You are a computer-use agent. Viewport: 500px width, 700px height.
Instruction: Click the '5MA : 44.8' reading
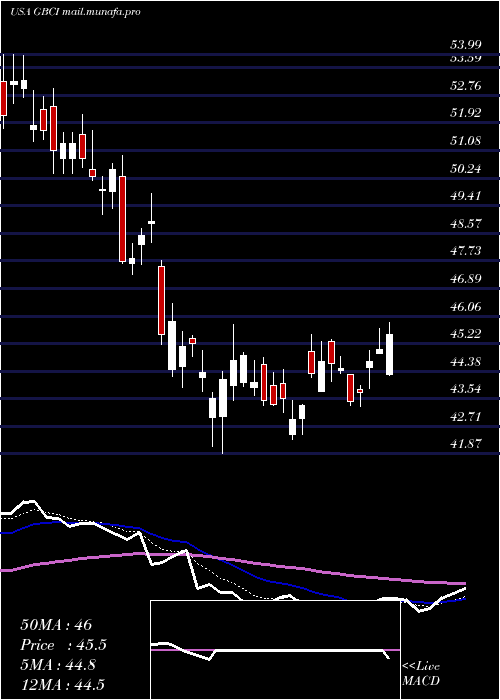pyautogui.click(x=58, y=665)
